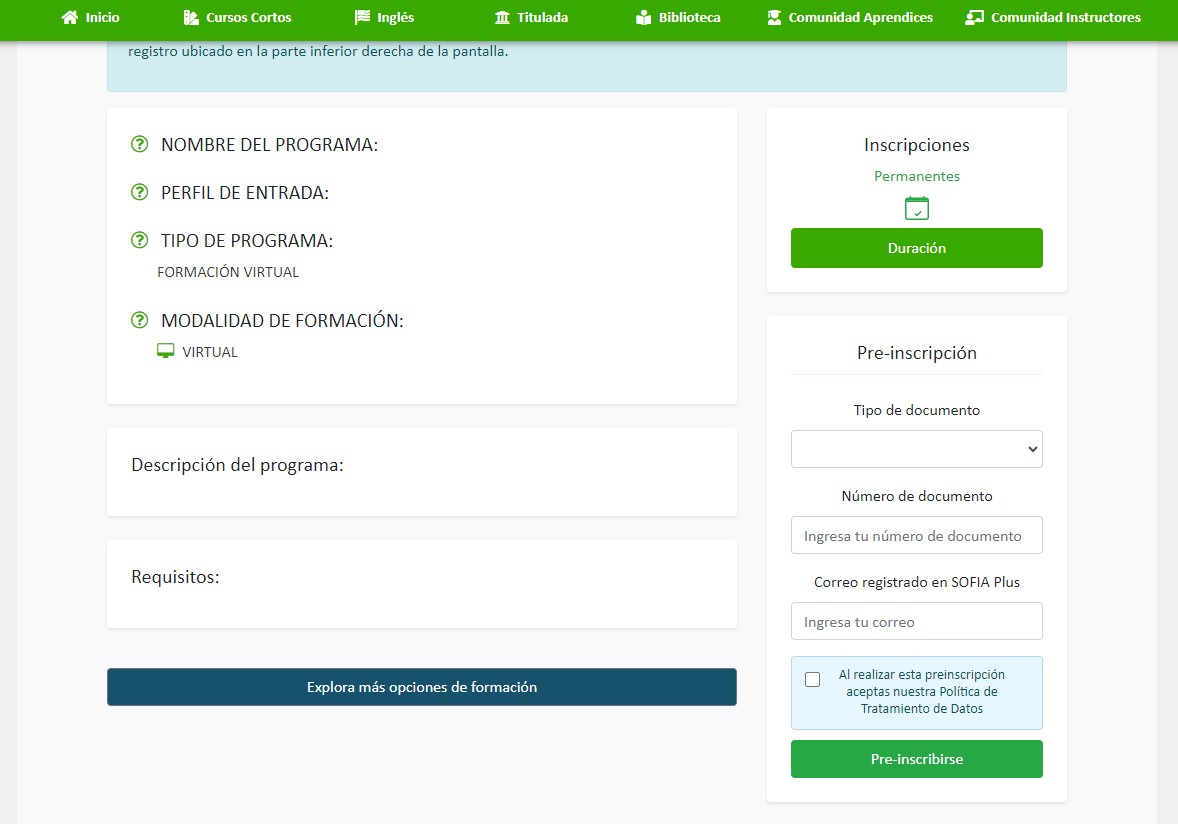The width and height of the screenshot is (1178, 824).
Task: Open the calendar icon under Permanentes
Action: [916, 208]
